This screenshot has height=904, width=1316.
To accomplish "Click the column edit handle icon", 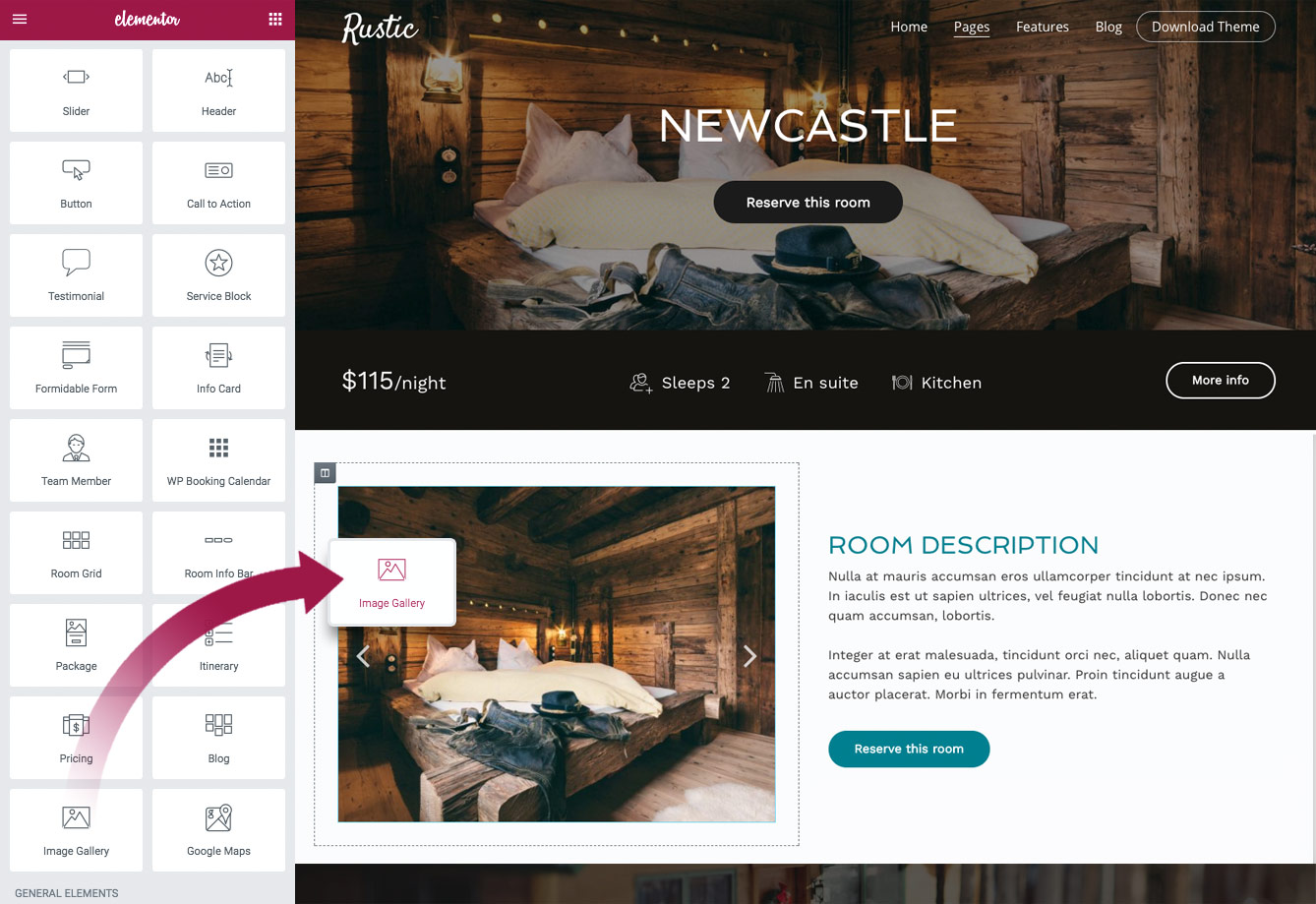I will (x=325, y=473).
